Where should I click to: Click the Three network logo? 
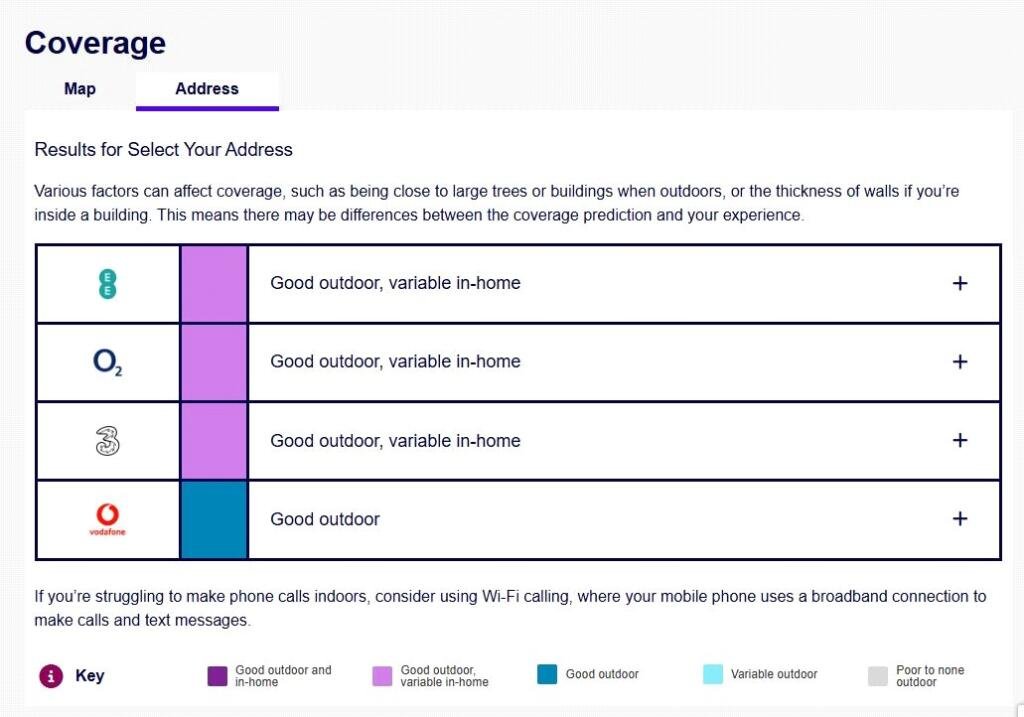pos(107,441)
